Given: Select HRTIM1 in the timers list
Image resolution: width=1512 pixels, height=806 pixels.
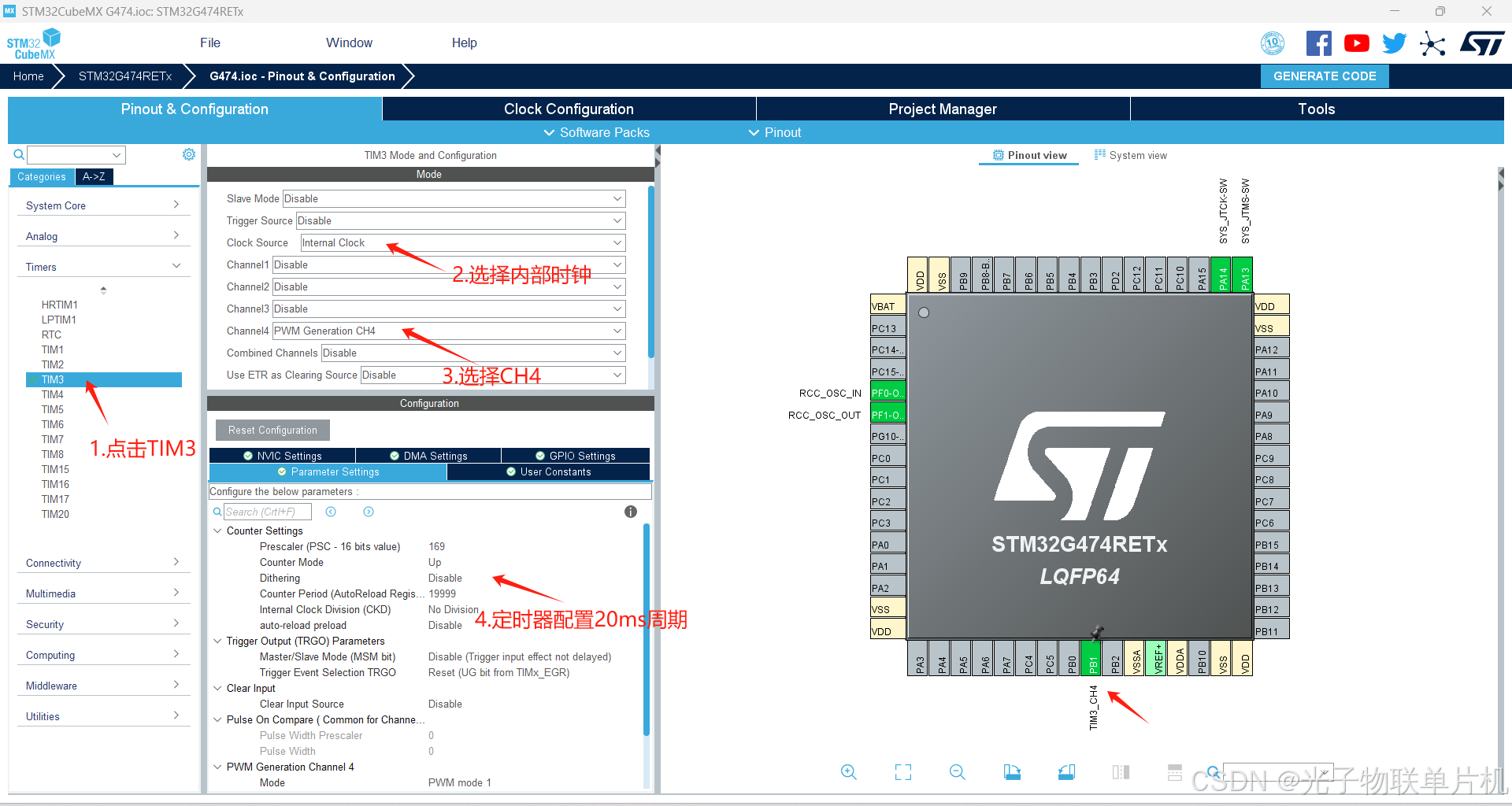Looking at the screenshot, I should coord(60,305).
